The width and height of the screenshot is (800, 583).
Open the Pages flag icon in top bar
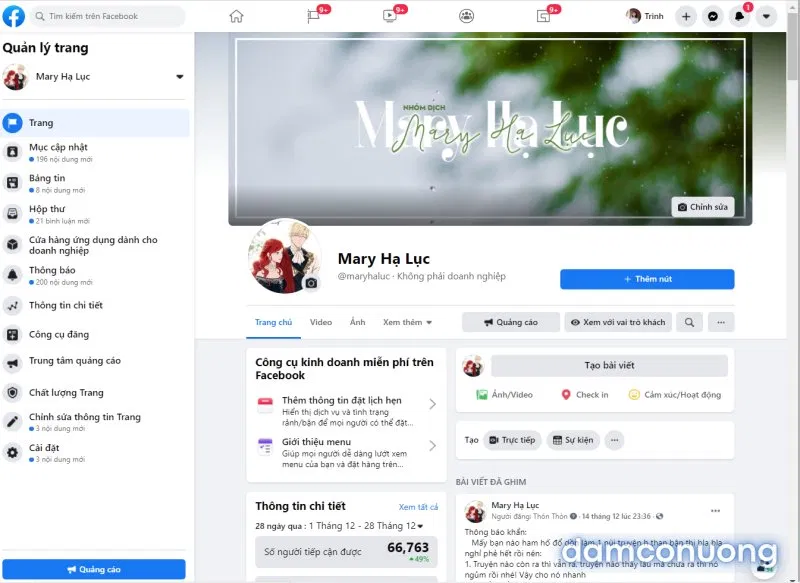click(313, 16)
